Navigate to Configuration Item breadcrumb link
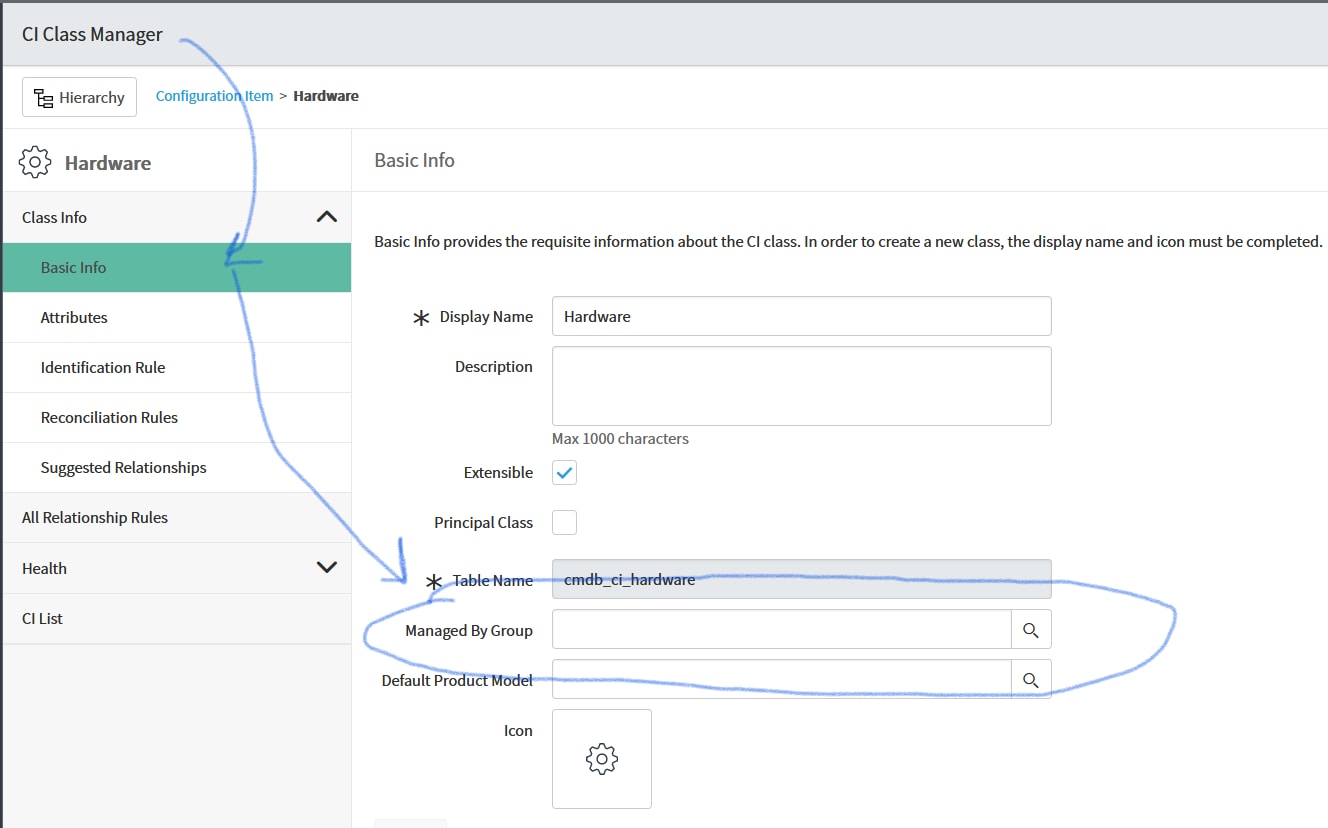 (x=214, y=95)
